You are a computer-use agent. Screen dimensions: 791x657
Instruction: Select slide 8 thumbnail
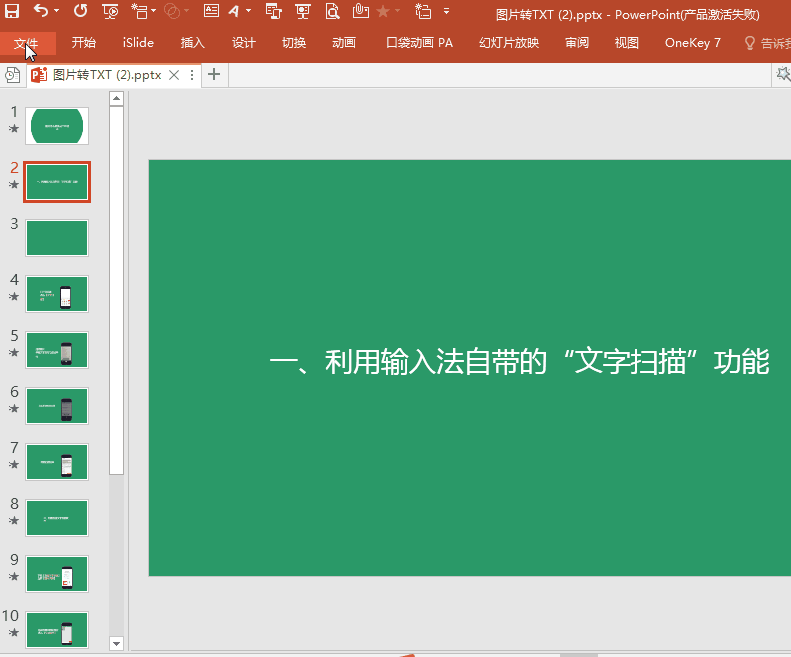57,518
